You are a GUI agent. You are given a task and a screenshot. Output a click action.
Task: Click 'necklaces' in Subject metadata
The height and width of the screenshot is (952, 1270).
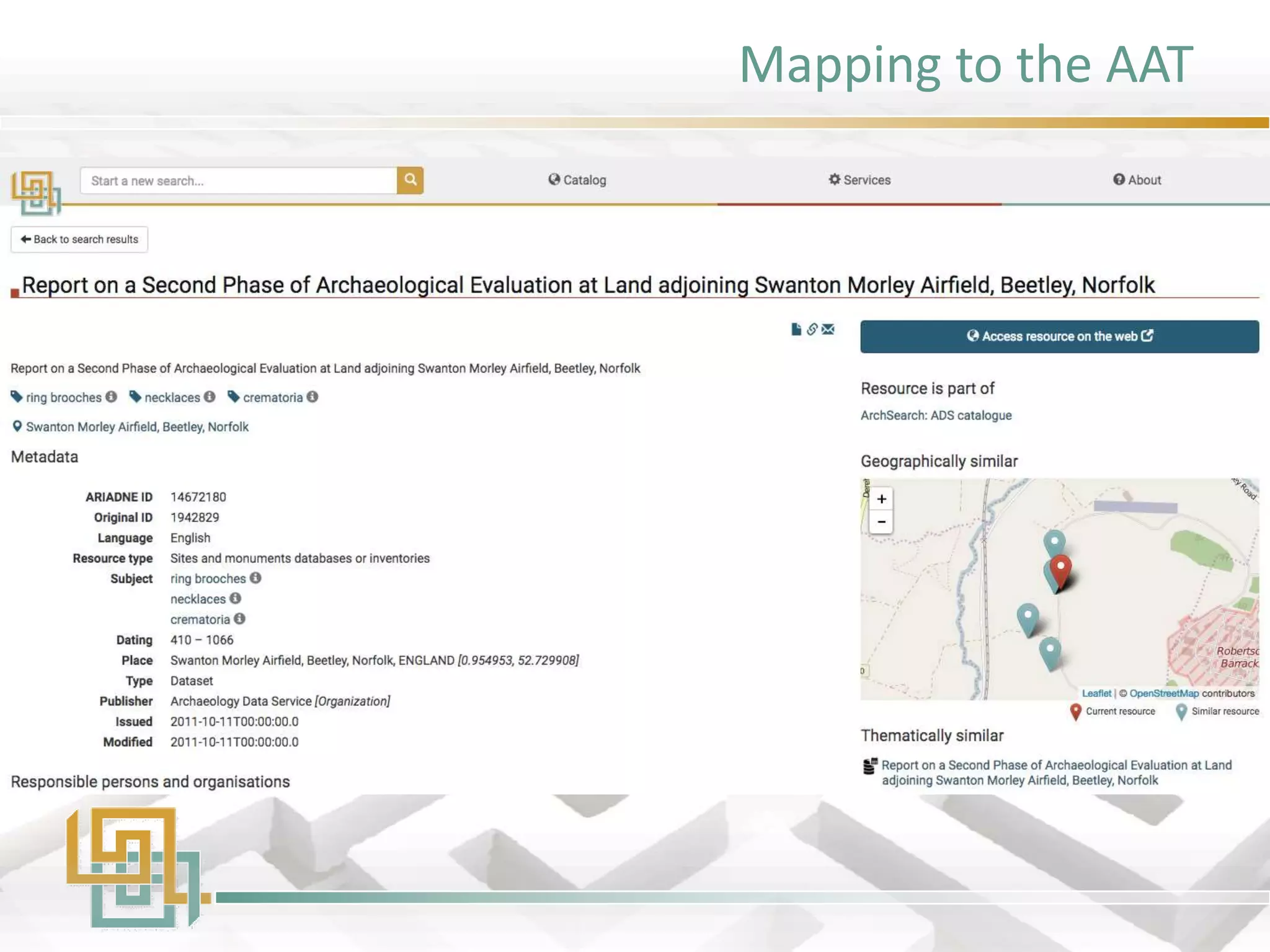(198, 599)
